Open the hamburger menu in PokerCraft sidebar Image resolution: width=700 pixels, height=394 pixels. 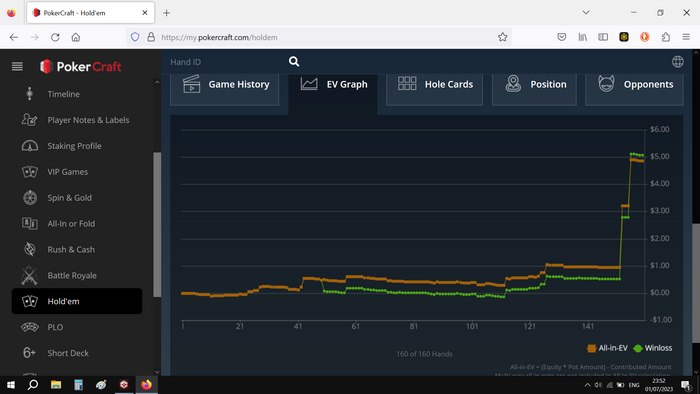[x=17, y=66]
